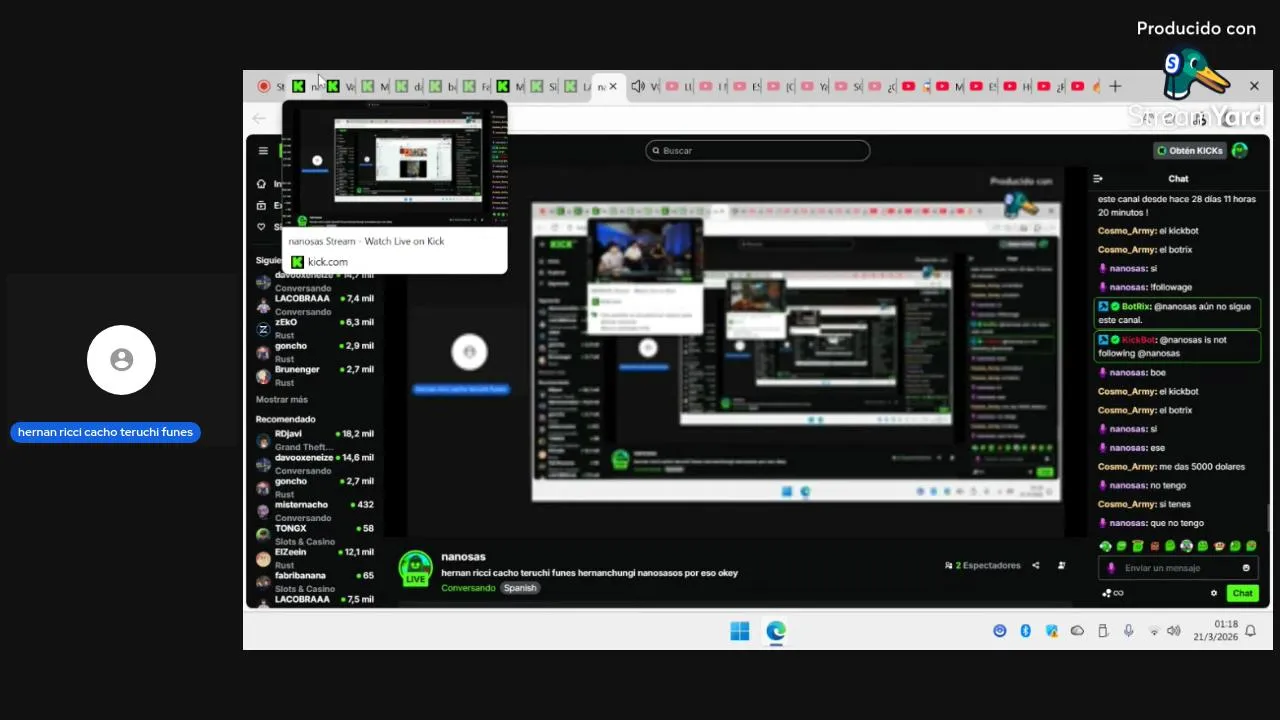Viewport: 1280px width, 720px height.
Task: Click the Windows Security shield tray icon
Action: (x=1052, y=631)
